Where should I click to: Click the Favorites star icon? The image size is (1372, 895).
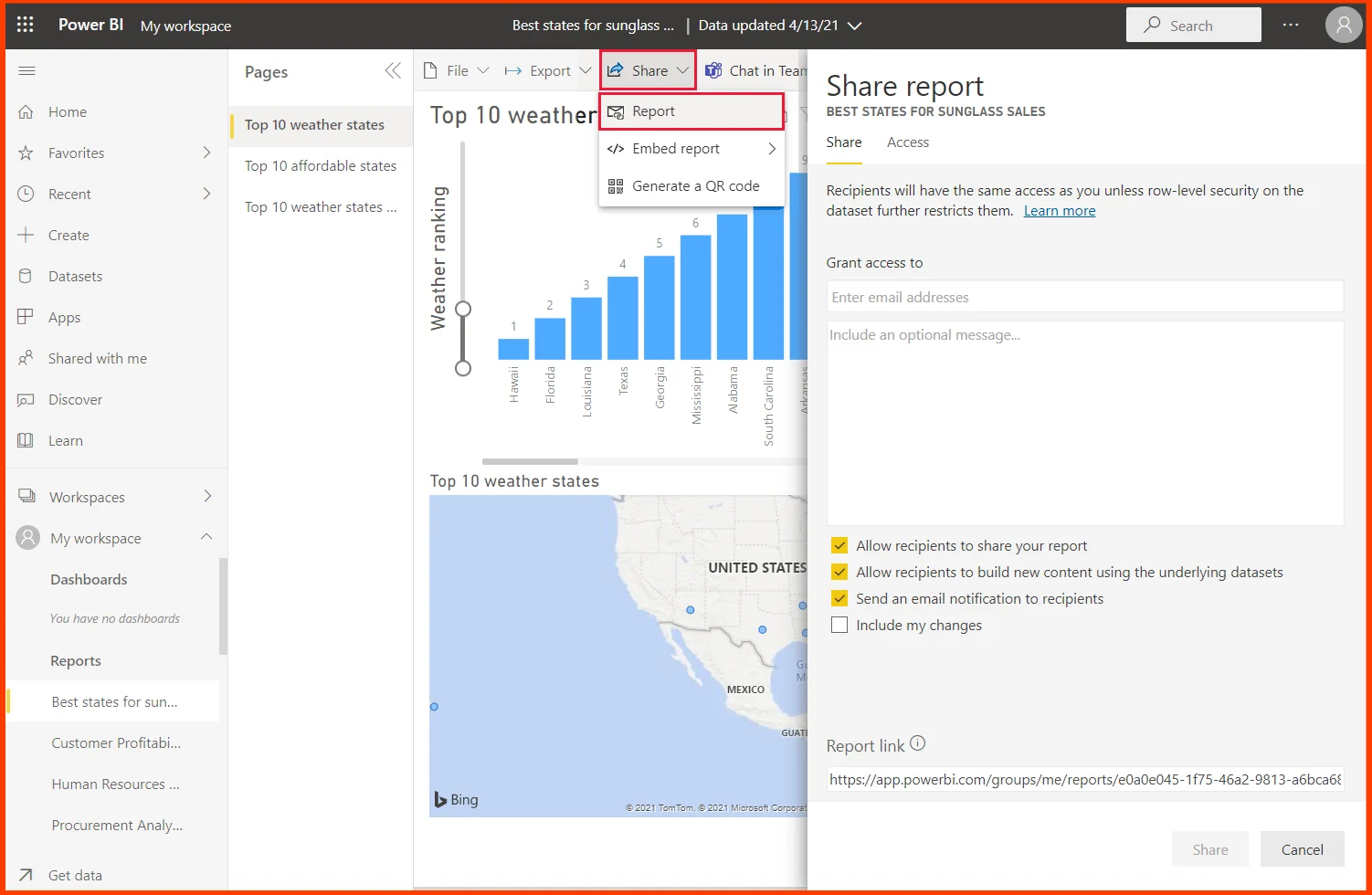pyautogui.click(x=26, y=153)
